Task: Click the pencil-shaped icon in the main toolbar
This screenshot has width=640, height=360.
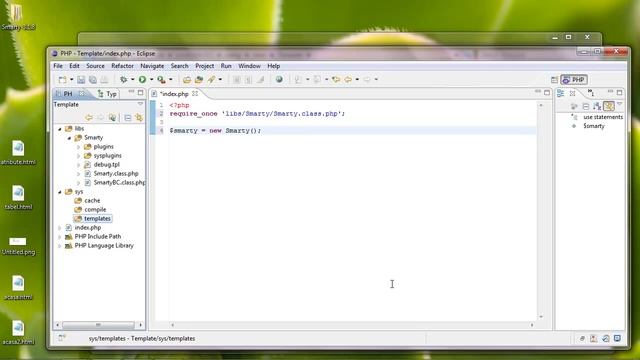Action: 211,80
